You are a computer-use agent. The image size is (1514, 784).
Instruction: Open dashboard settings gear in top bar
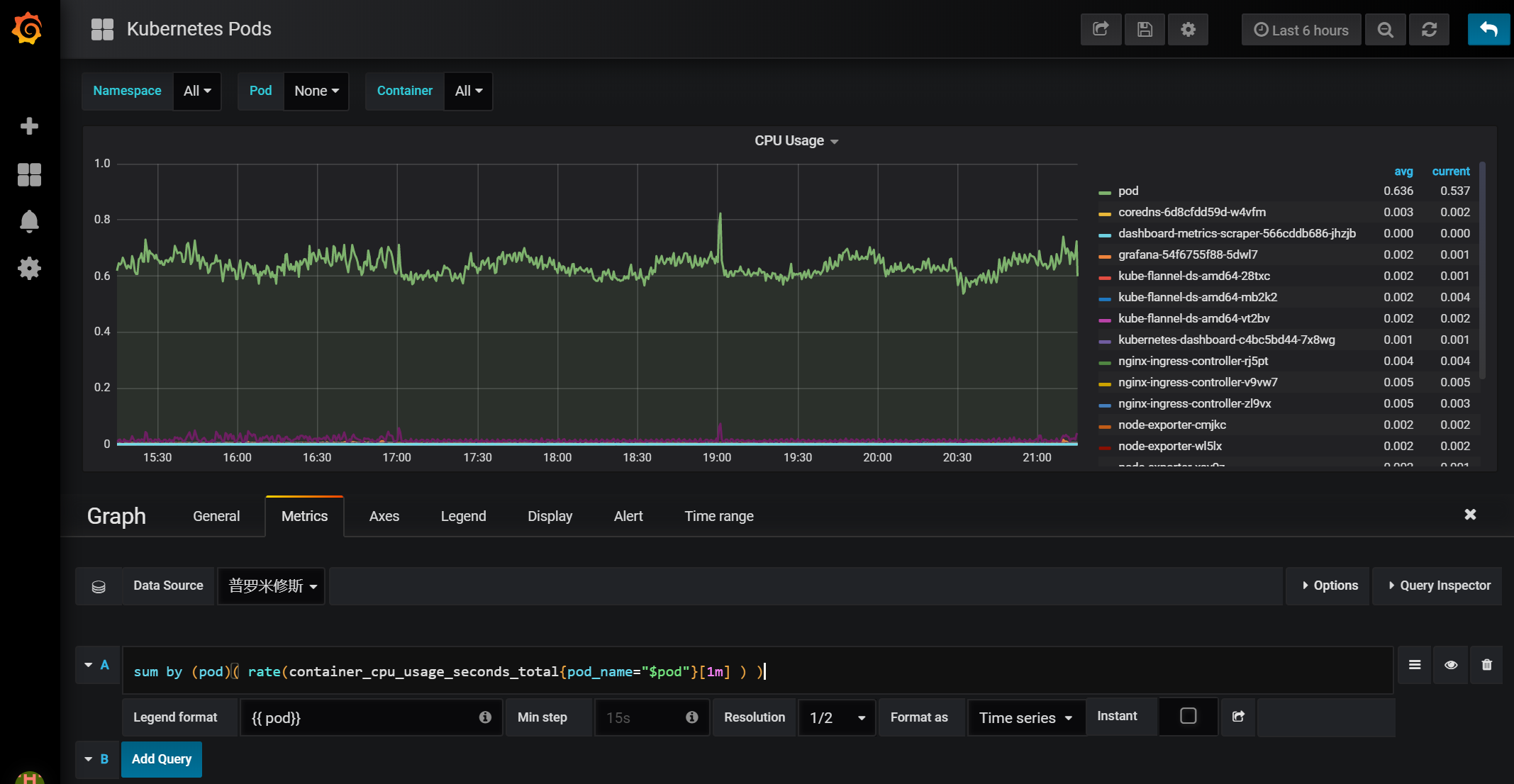pyautogui.click(x=1188, y=29)
